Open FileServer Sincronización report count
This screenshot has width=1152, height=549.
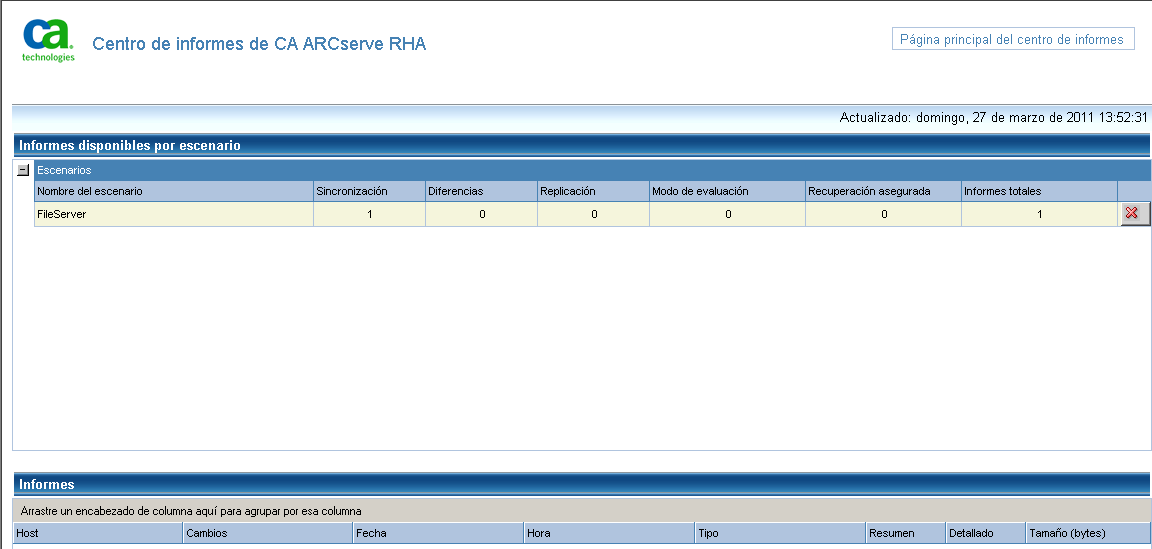370,214
